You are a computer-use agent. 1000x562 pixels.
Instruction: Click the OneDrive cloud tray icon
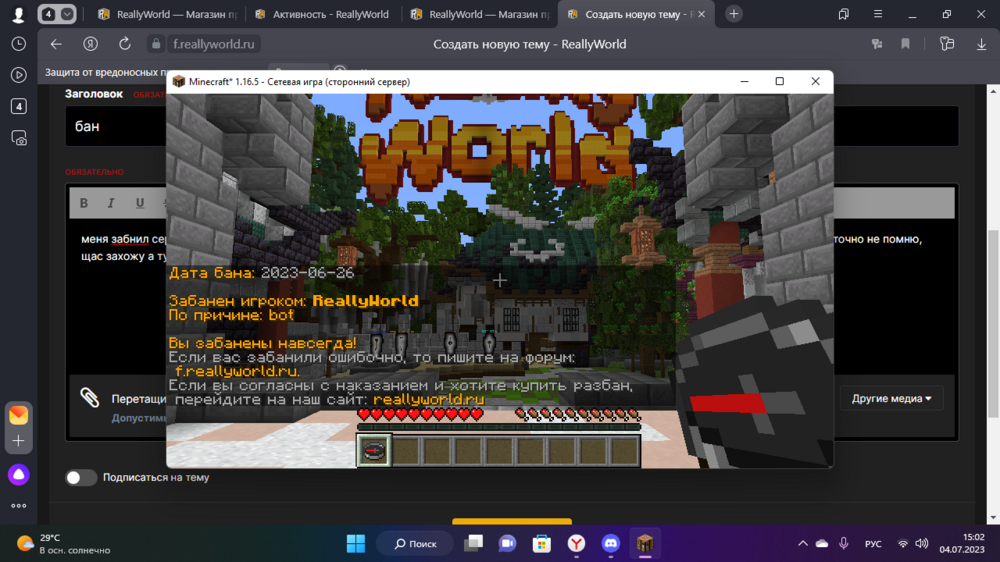(x=822, y=544)
